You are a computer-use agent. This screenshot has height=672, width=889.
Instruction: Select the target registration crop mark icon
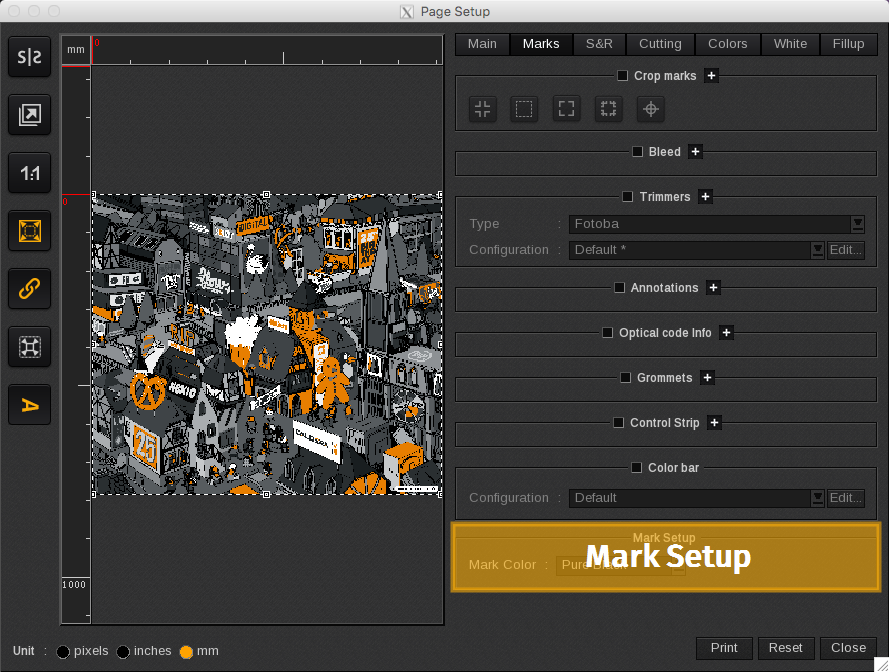click(650, 109)
